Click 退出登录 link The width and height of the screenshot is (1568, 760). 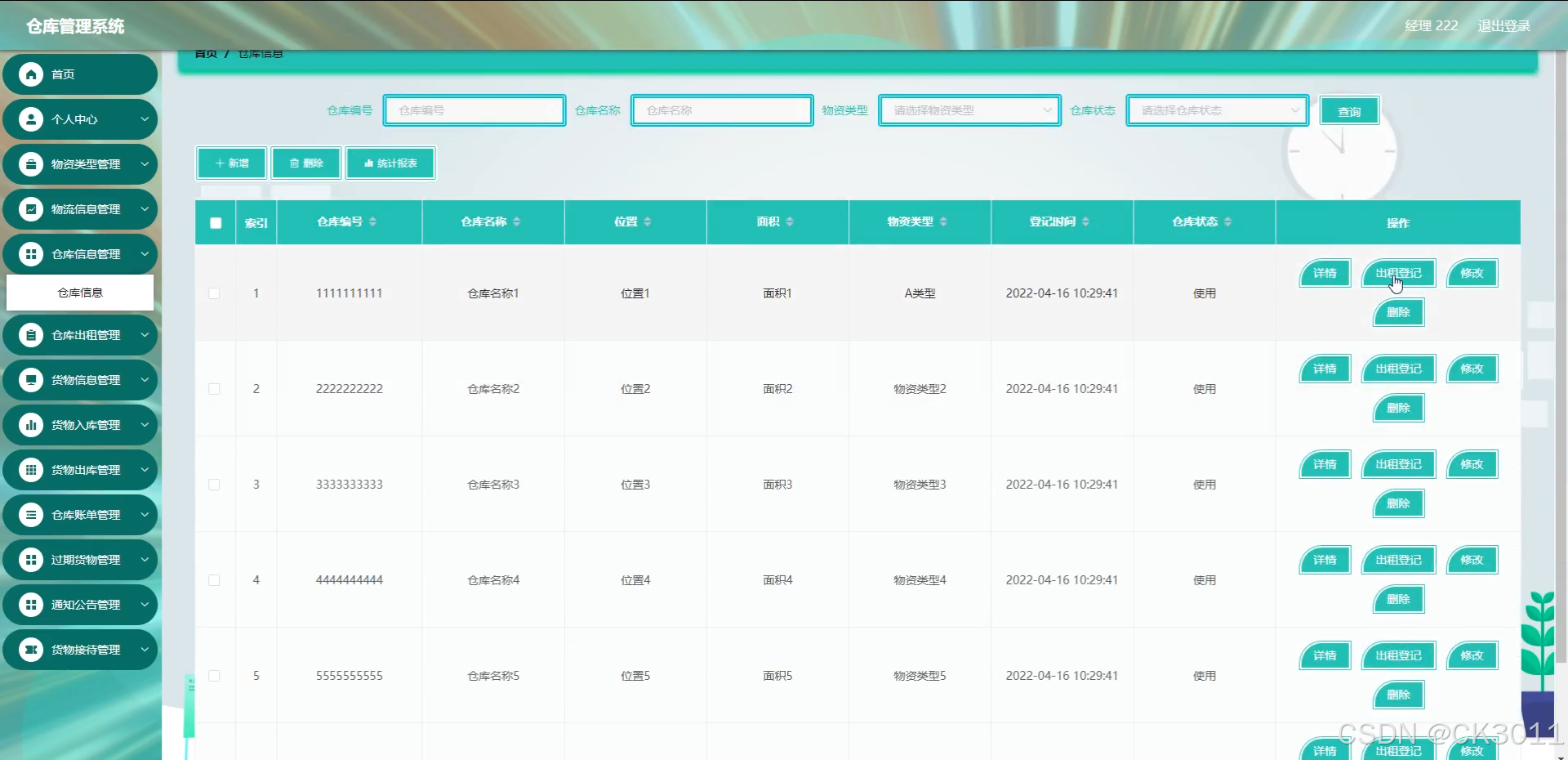click(x=1503, y=26)
